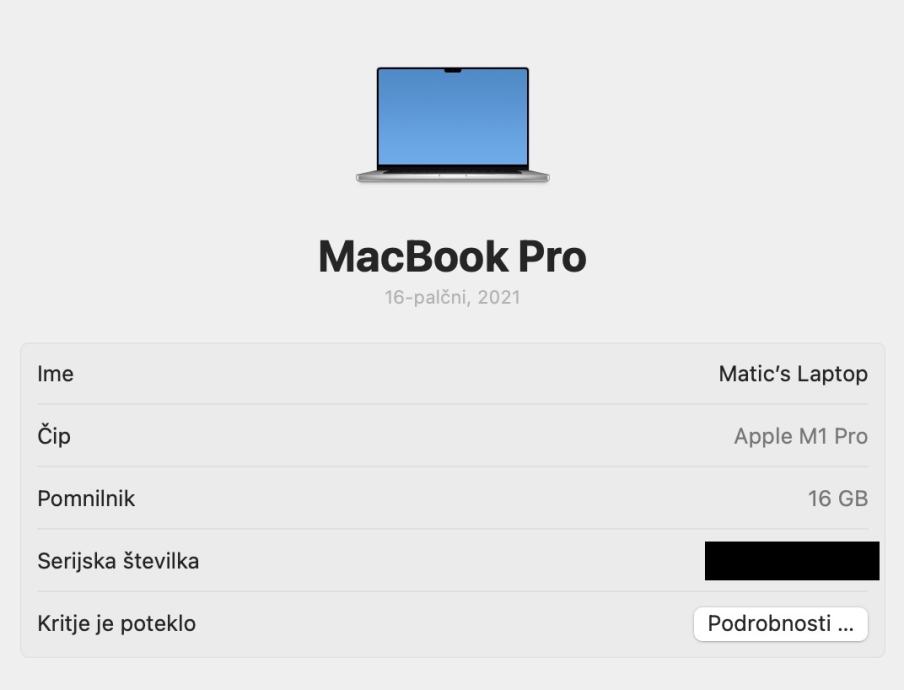Click the Serijska številka label
This screenshot has width=904, height=690.
pyautogui.click(x=118, y=561)
